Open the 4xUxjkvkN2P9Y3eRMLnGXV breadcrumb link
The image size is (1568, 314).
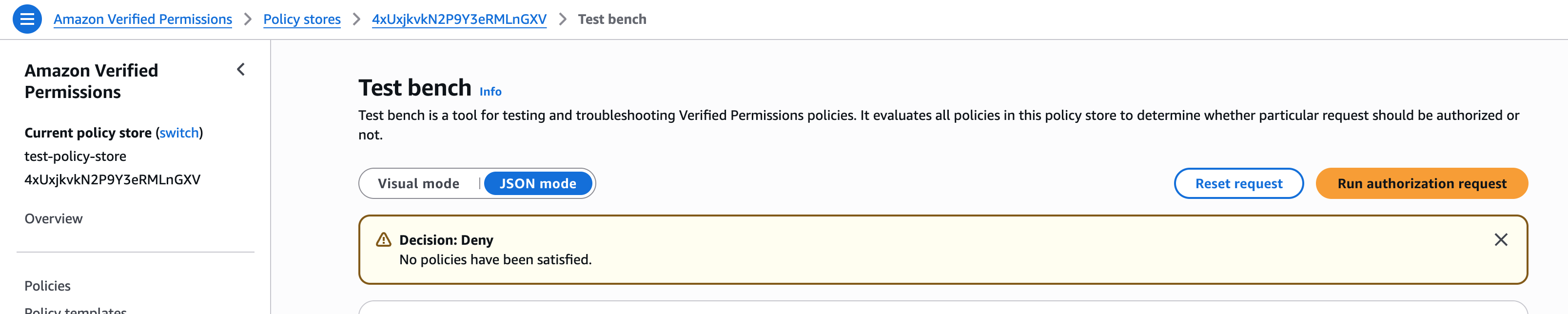459,20
